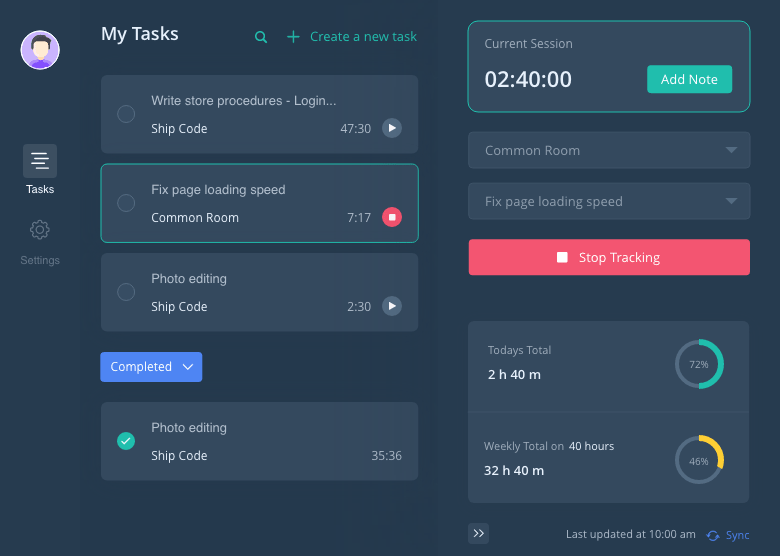This screenshot has width=780, height=556.
Task: Click the user profile avatar
Action: click(x=40, y=50)
